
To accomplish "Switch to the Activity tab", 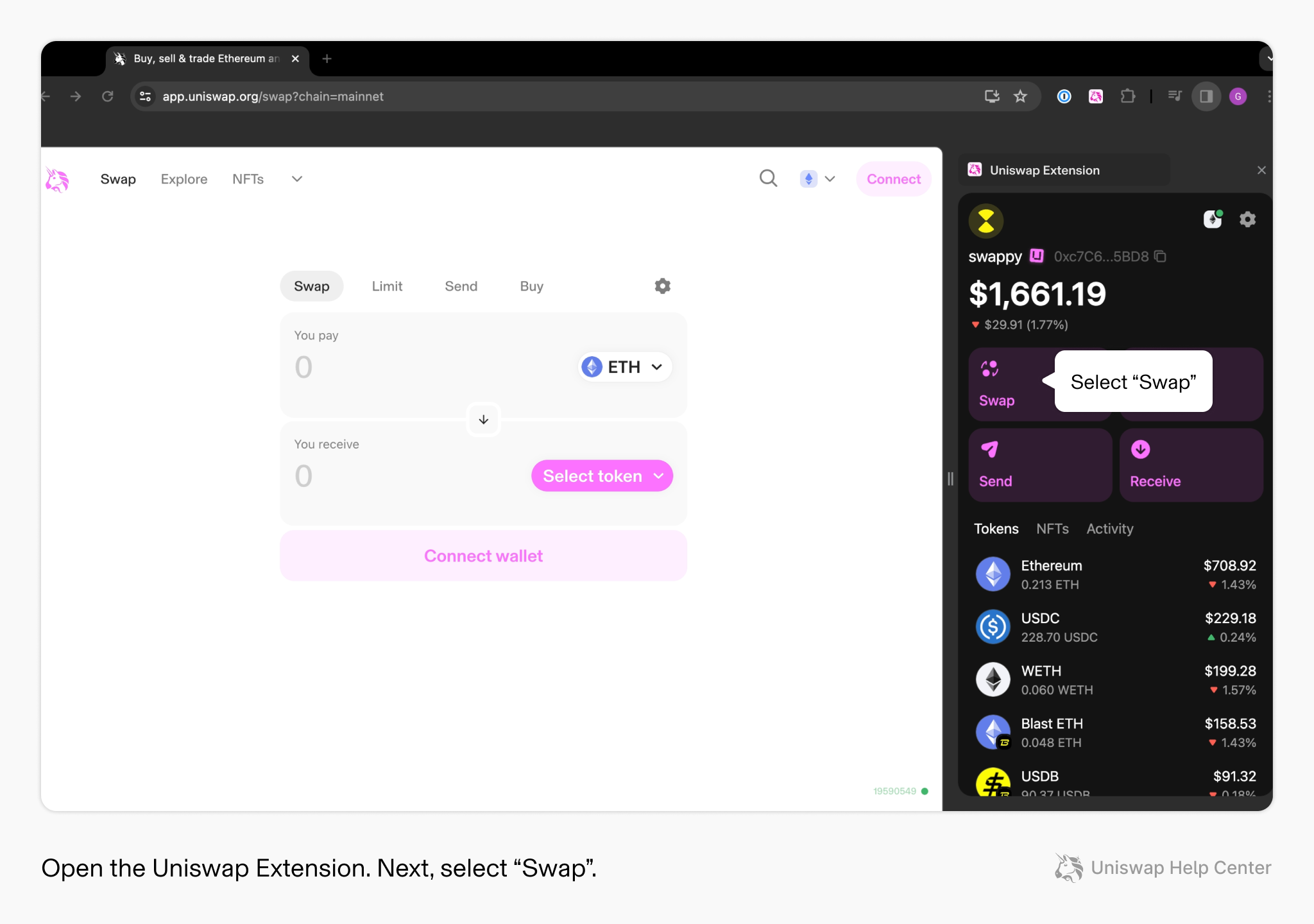I will (1109, 529).
